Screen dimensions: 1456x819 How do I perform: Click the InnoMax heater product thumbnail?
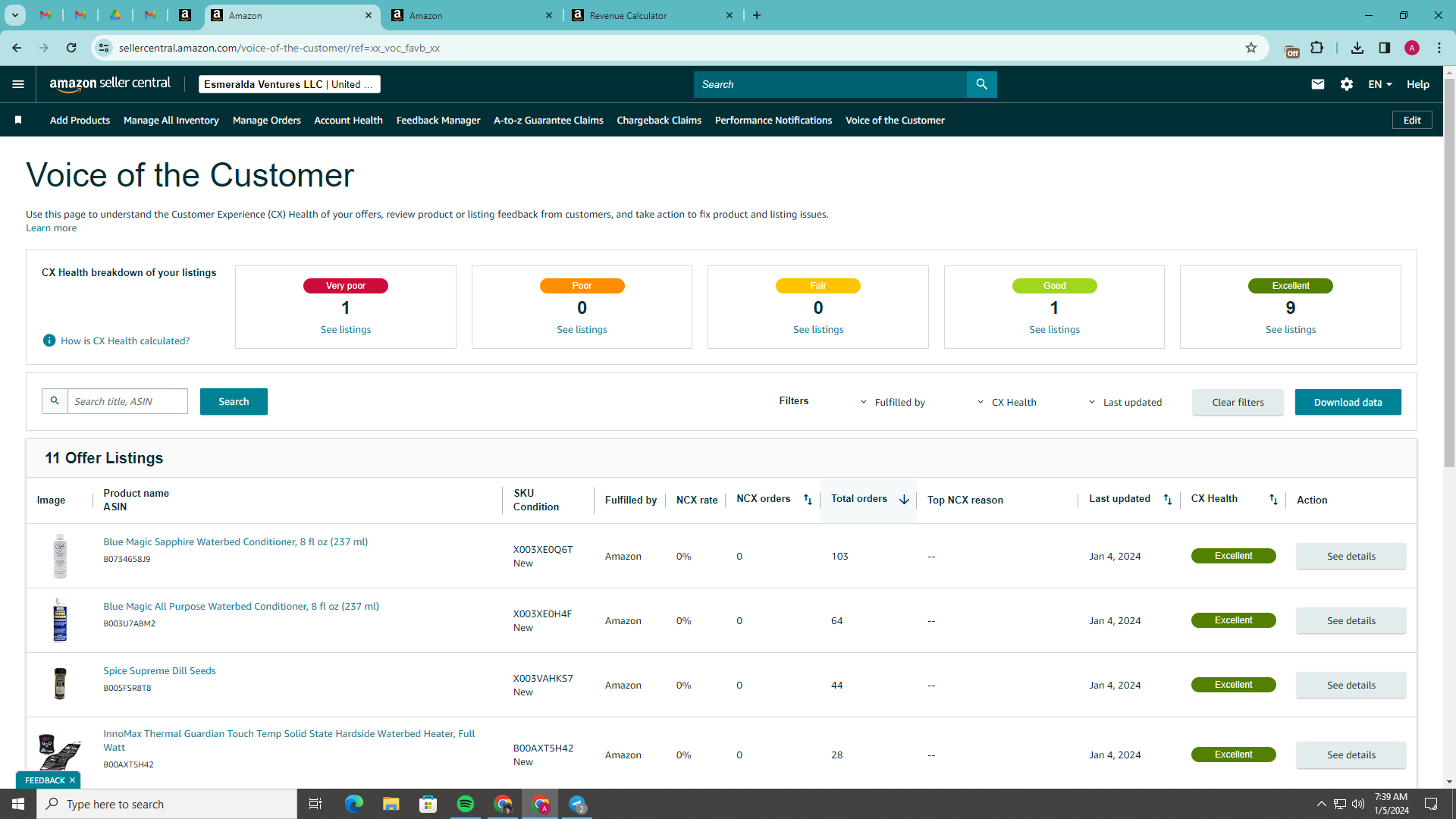(x=60, y=752)
